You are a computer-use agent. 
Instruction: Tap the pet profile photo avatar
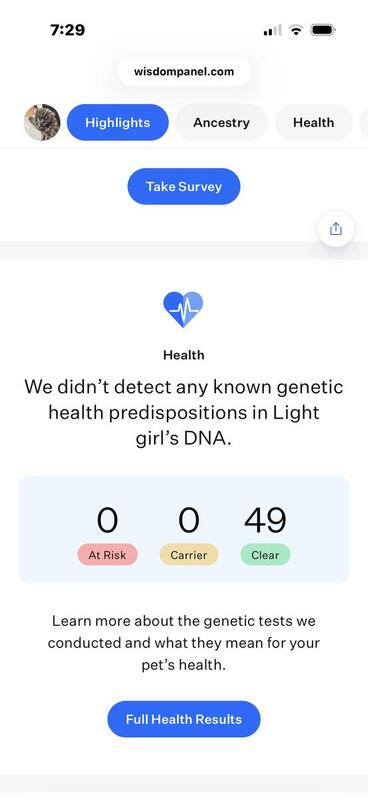pos(42,122)
